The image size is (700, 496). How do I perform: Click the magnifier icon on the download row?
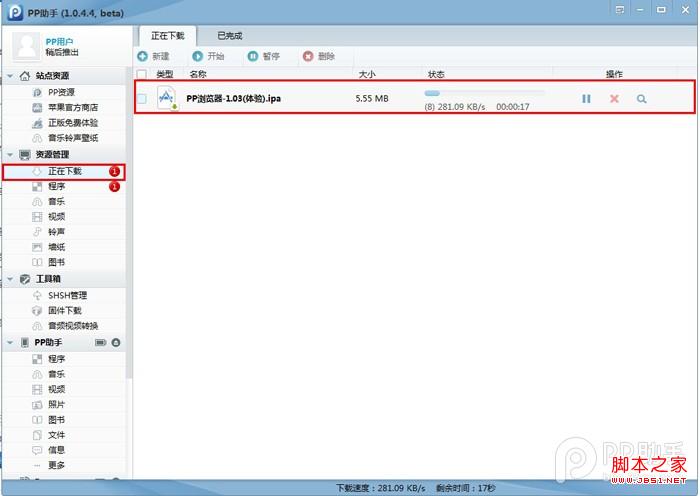click(642, 99)
